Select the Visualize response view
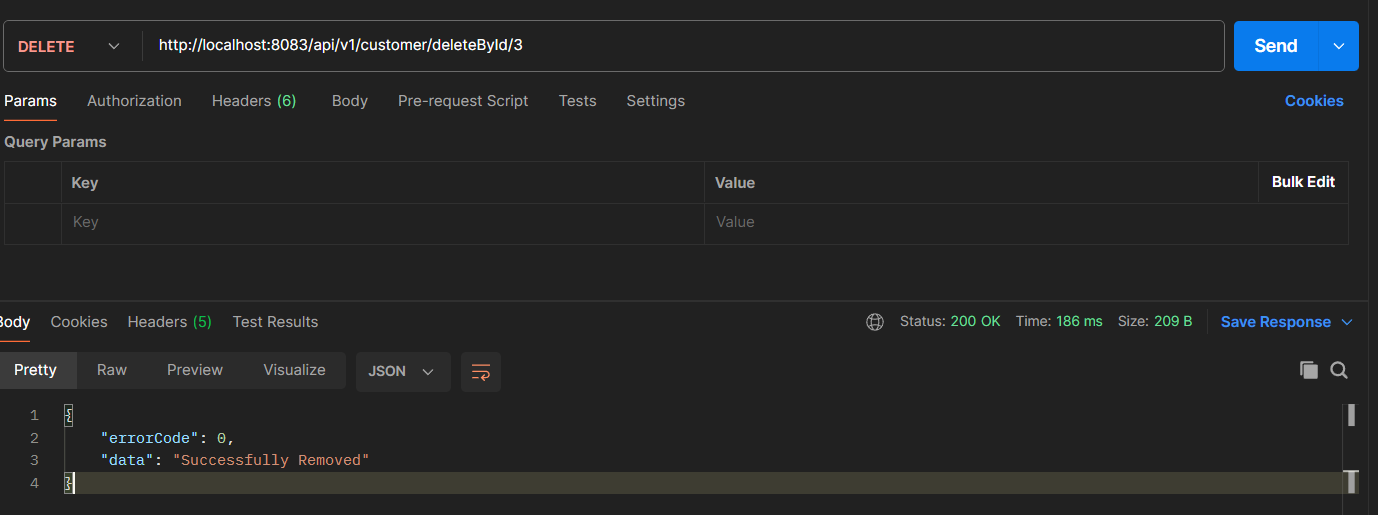The height and width of the screenshot is (515, 1378). (294, 370)
